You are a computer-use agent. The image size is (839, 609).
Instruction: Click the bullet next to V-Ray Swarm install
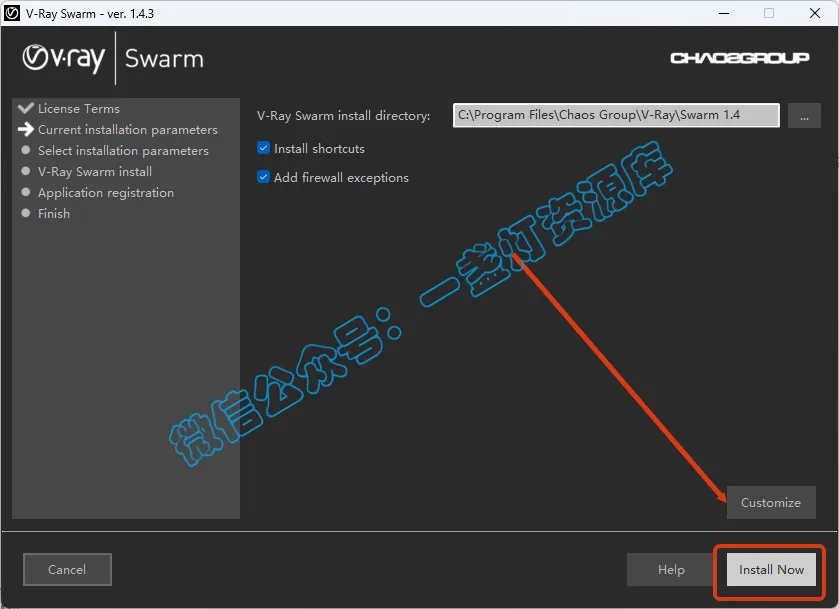click(x=25, y=171)
